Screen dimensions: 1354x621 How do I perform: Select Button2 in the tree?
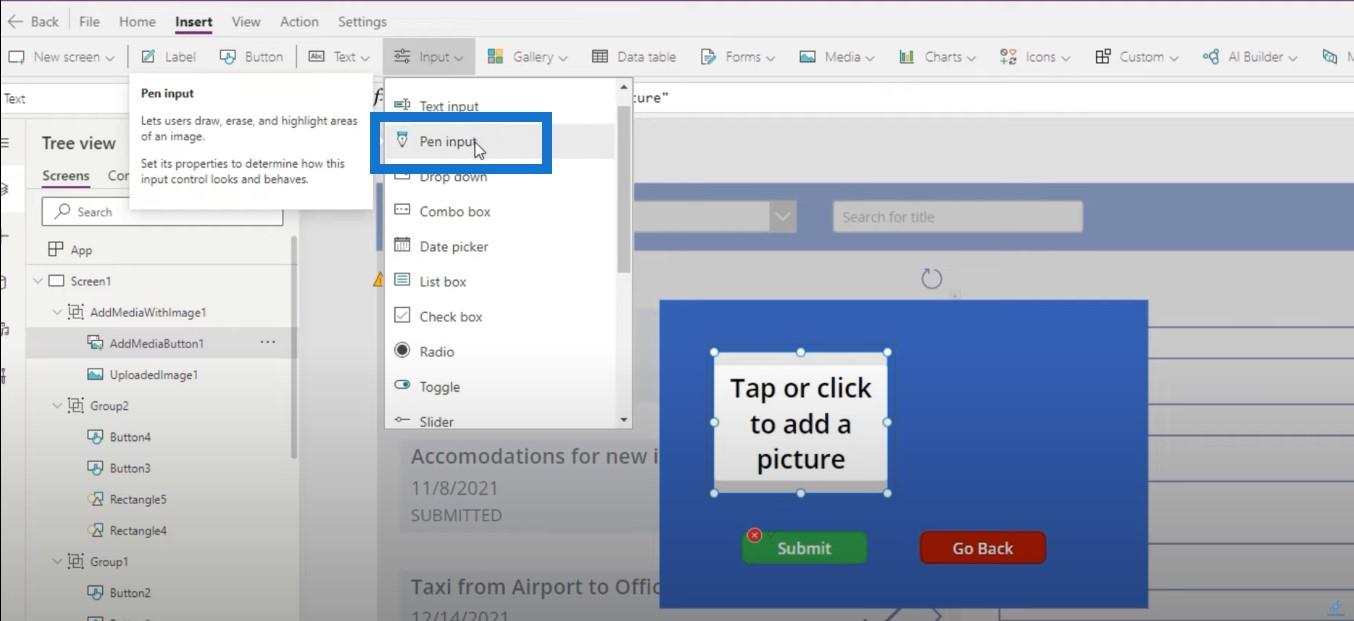coord(130,593)
